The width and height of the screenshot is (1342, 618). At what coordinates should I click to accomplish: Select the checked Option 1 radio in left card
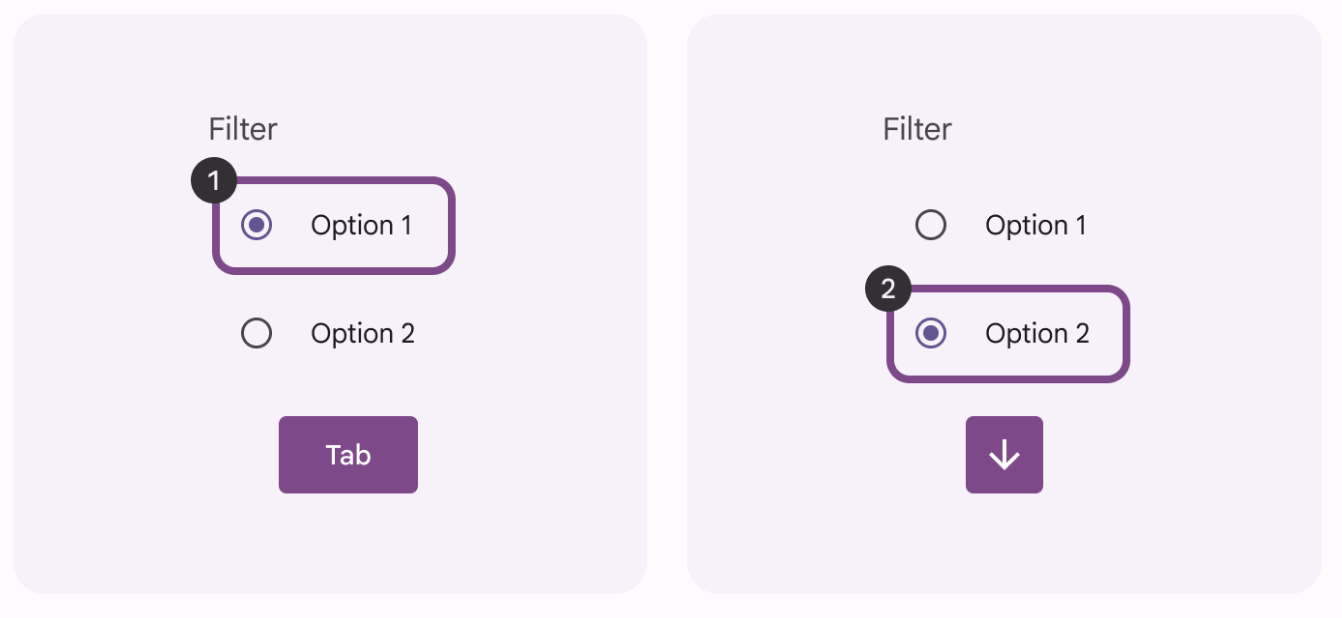[x=257, y=225]
